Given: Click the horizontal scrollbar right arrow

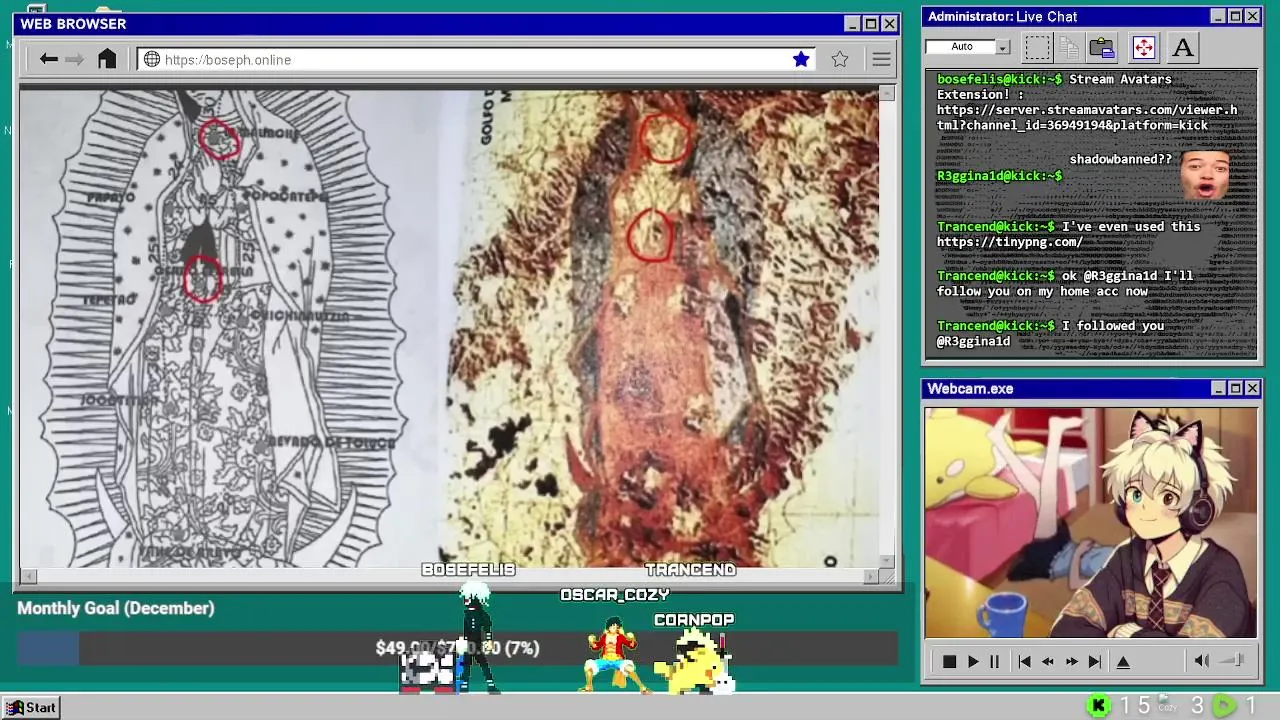Looking at the screenshot, I should (871, 576).
